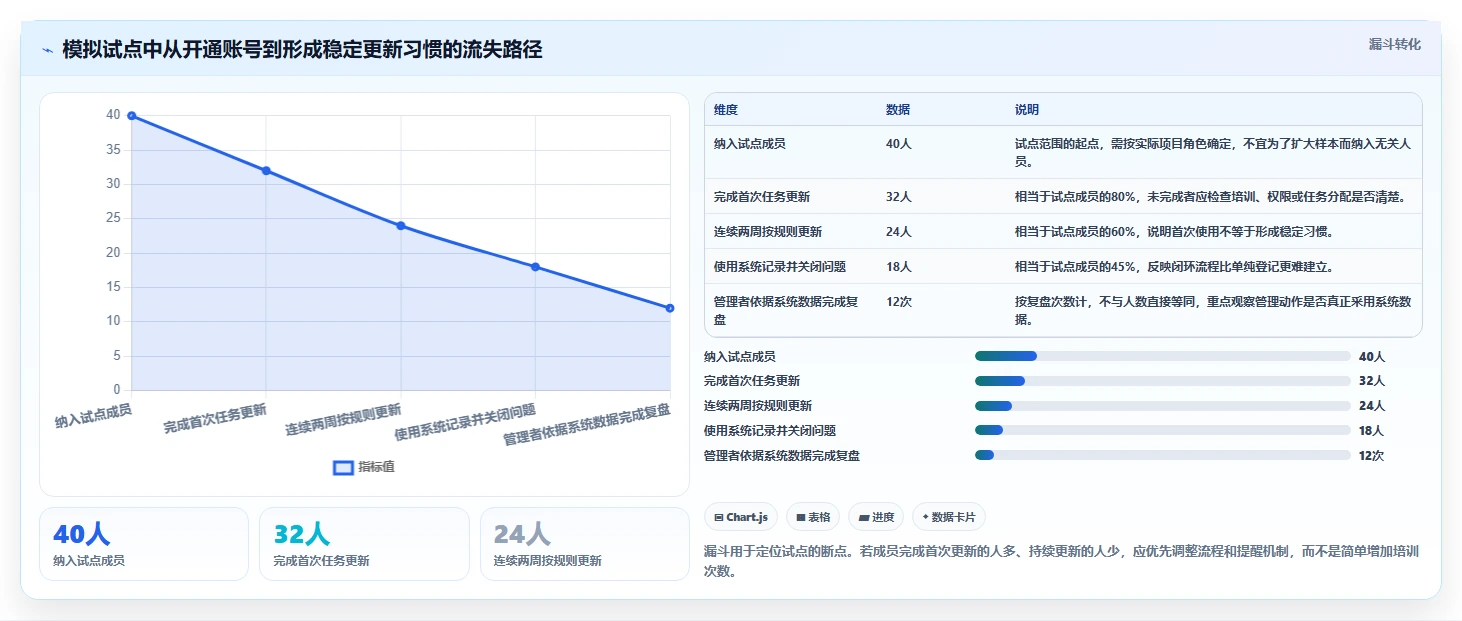The image size is (1462, 621).
Task: Click description starting 相当于试点成员的80%
Action: (1211, 197)
